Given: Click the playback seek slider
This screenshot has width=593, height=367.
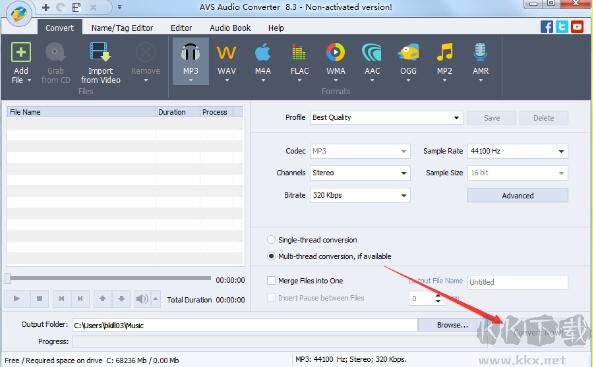Looking at the screenshot, I should tap(109, 278).
